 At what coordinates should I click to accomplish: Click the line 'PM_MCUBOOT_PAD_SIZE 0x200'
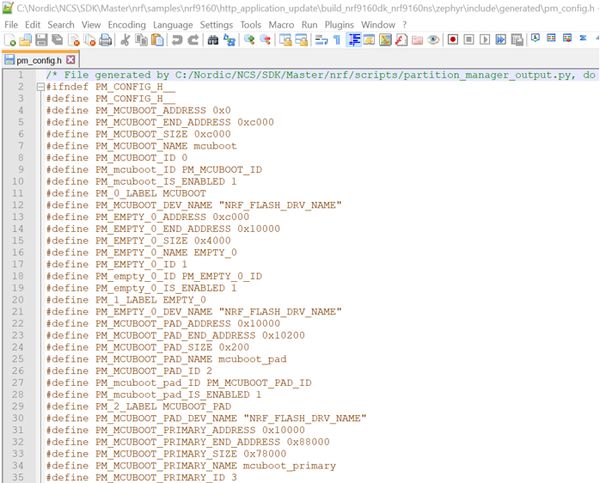(x=148, y=347)
